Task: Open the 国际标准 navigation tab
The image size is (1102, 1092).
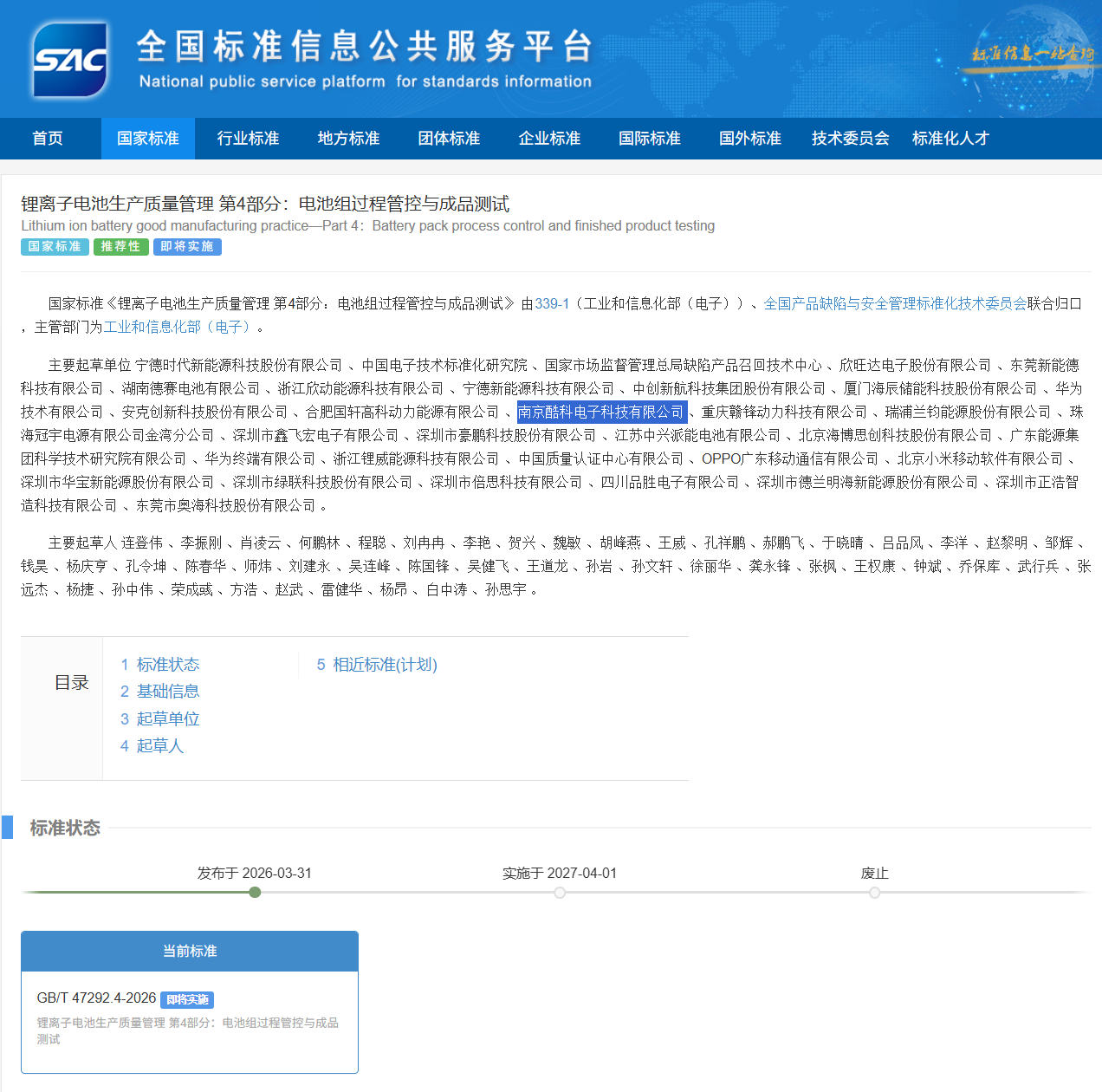Action: (650, 139)
